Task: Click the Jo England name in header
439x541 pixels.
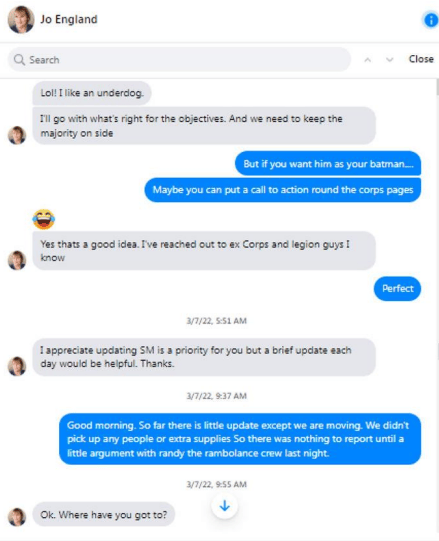Action: (x=69, y=19)
